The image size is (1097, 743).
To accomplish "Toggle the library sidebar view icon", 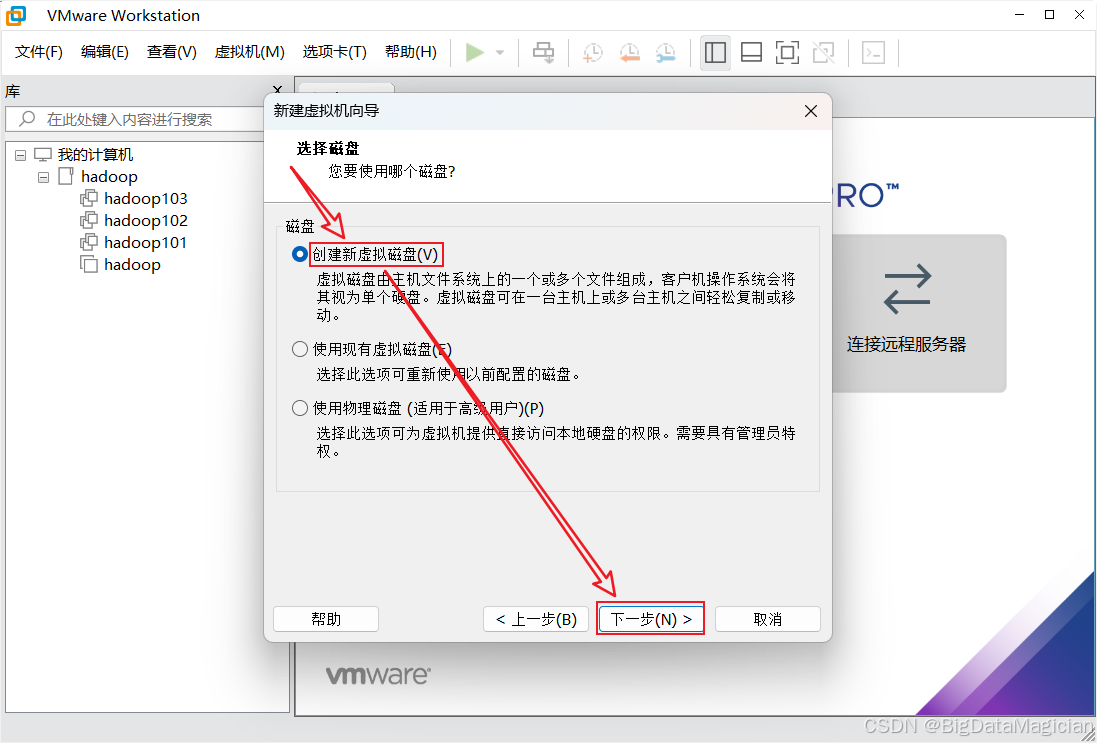I will pos(715,52).
